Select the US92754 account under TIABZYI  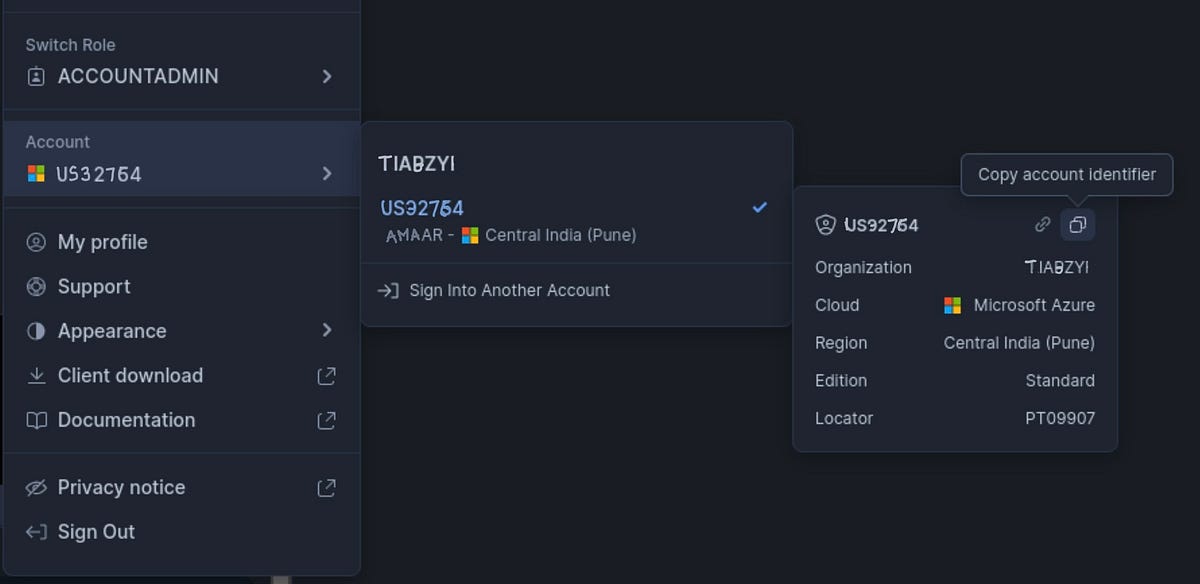[420, 208]
